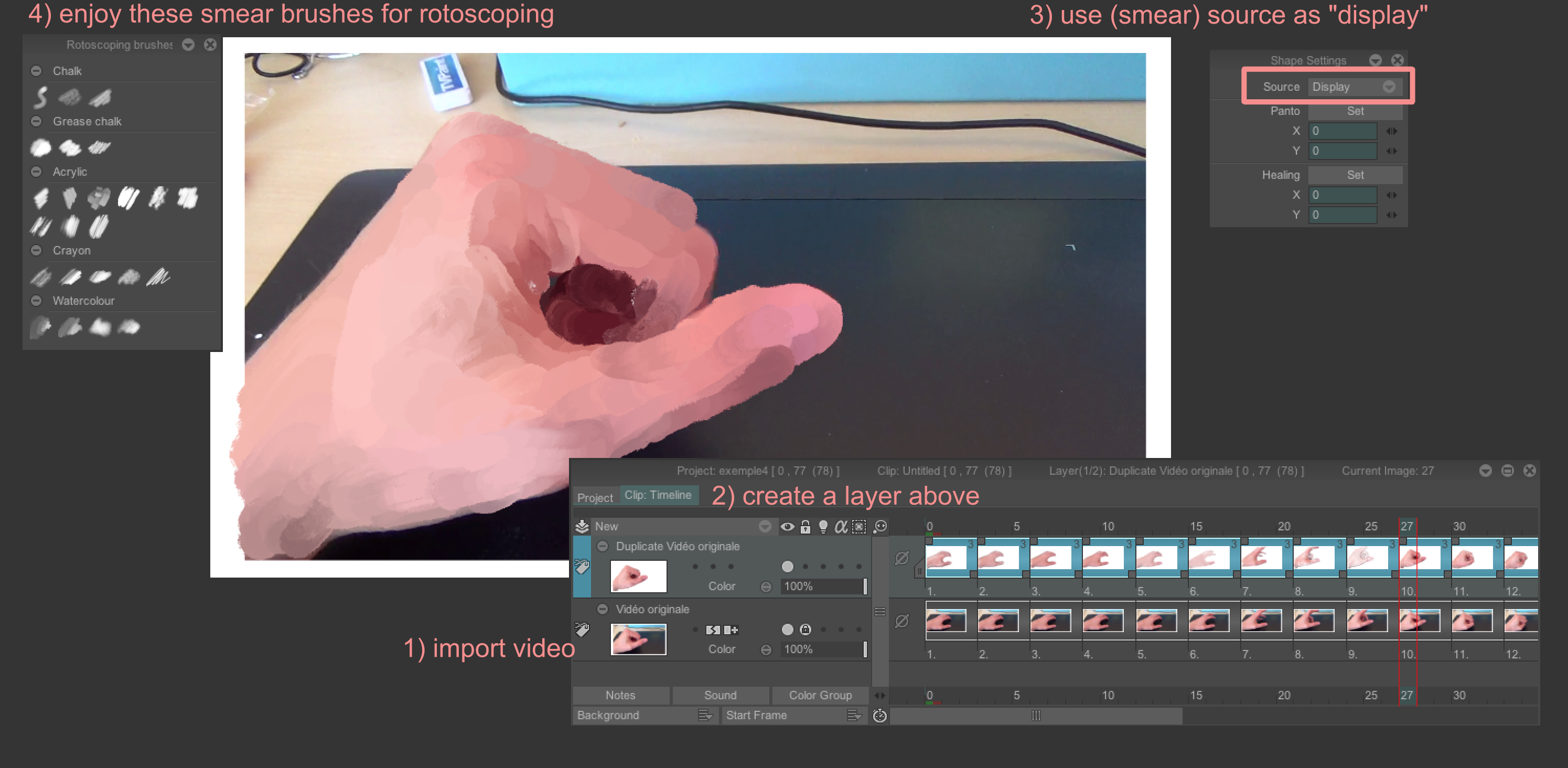
Task: Pick the first Grease chalk brush
Action: [x=41, y=147]
